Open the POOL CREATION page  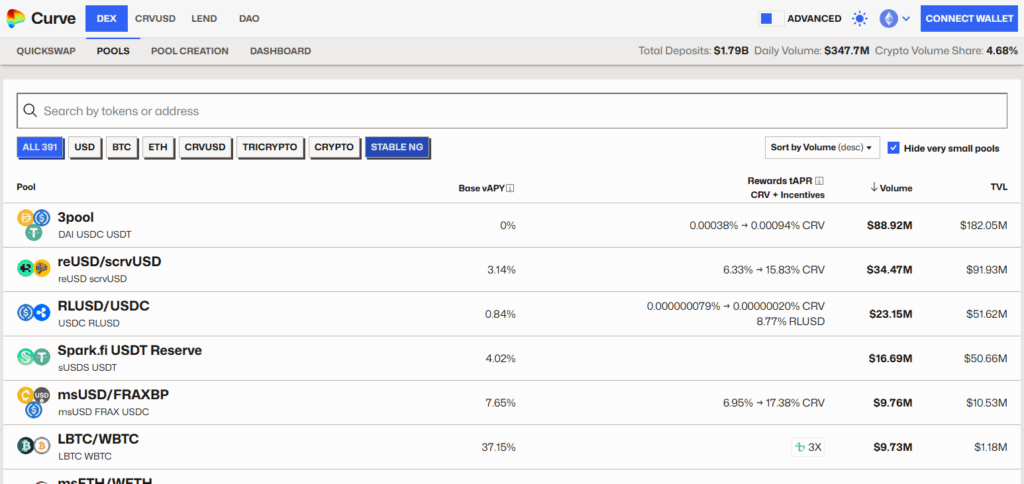click(189, 51)
